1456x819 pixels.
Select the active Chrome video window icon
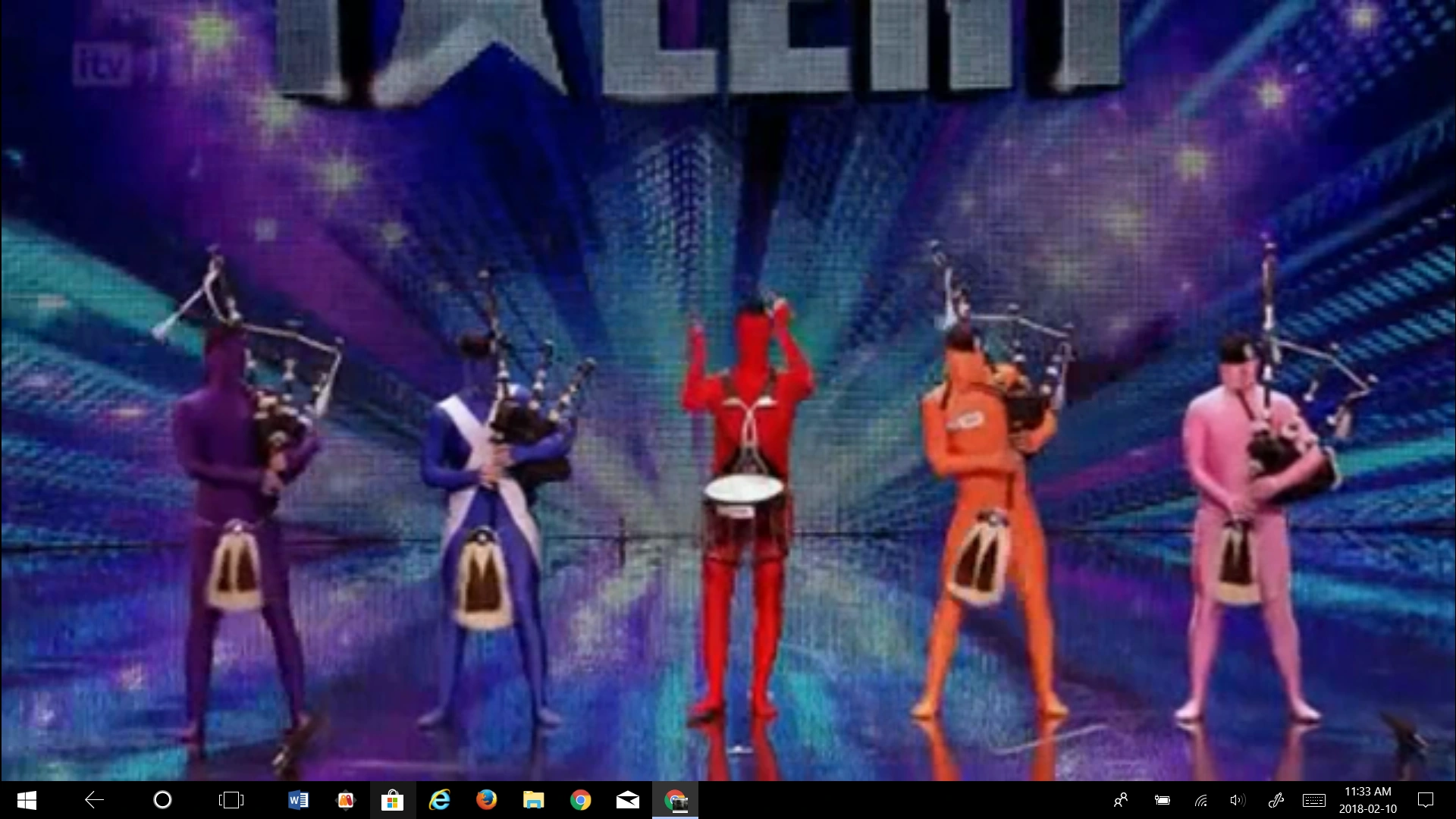point(675,800)
